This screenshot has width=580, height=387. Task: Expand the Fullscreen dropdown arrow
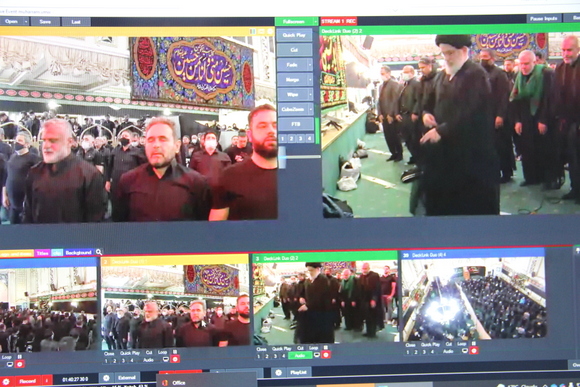click(316, 22)
